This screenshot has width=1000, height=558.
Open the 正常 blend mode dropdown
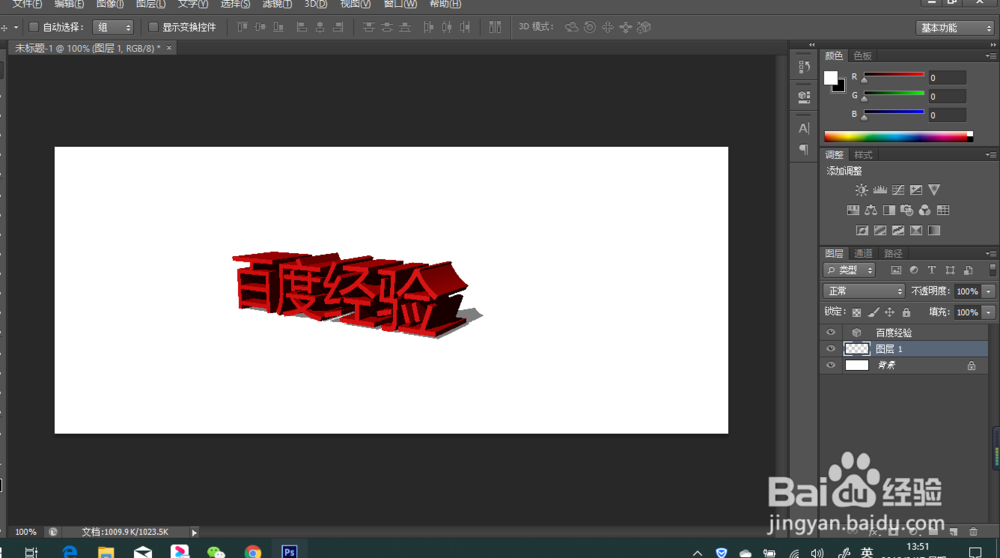864,291
